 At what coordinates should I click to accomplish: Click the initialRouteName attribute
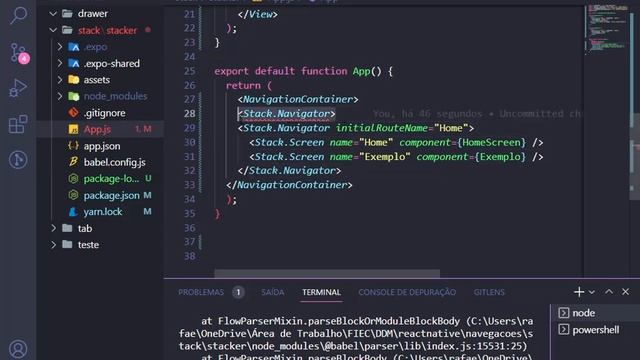point(382,128)
